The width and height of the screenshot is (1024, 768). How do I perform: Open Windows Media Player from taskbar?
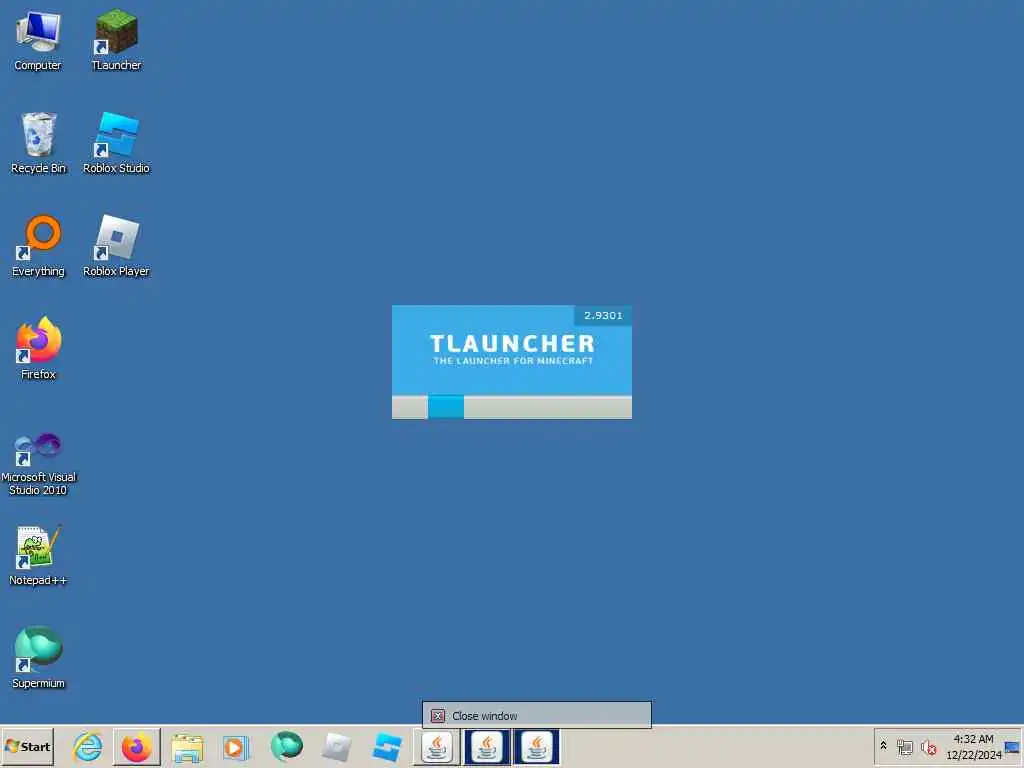pyautogui.click(x=236, y=746)
